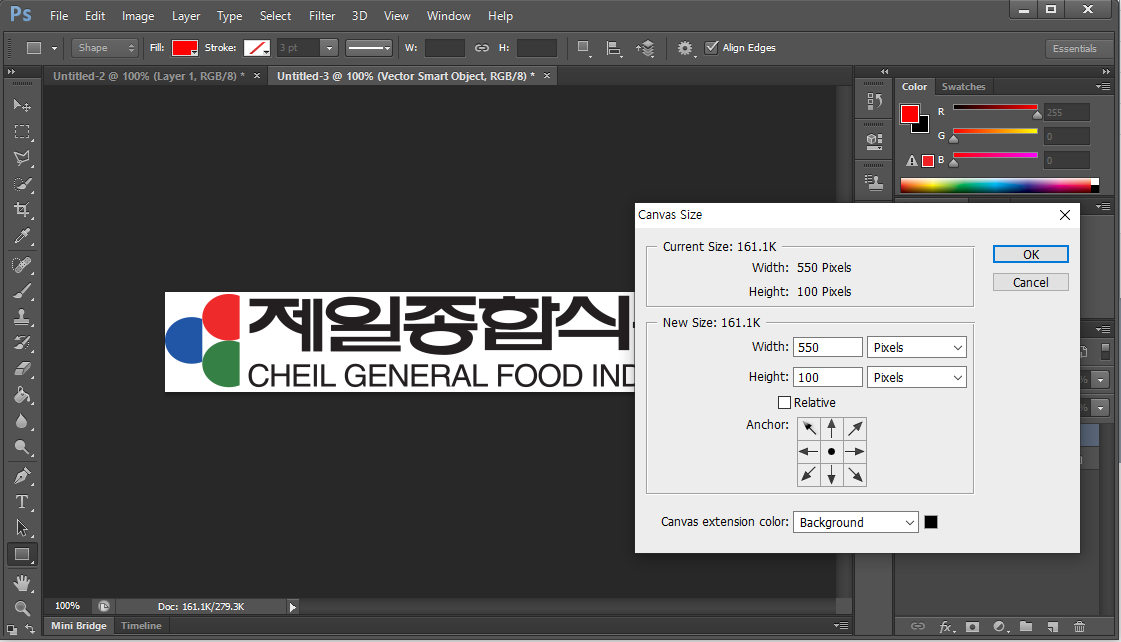Click the new group folder icon
This screenshot has height=642, width=1121.
[1026, 627]
